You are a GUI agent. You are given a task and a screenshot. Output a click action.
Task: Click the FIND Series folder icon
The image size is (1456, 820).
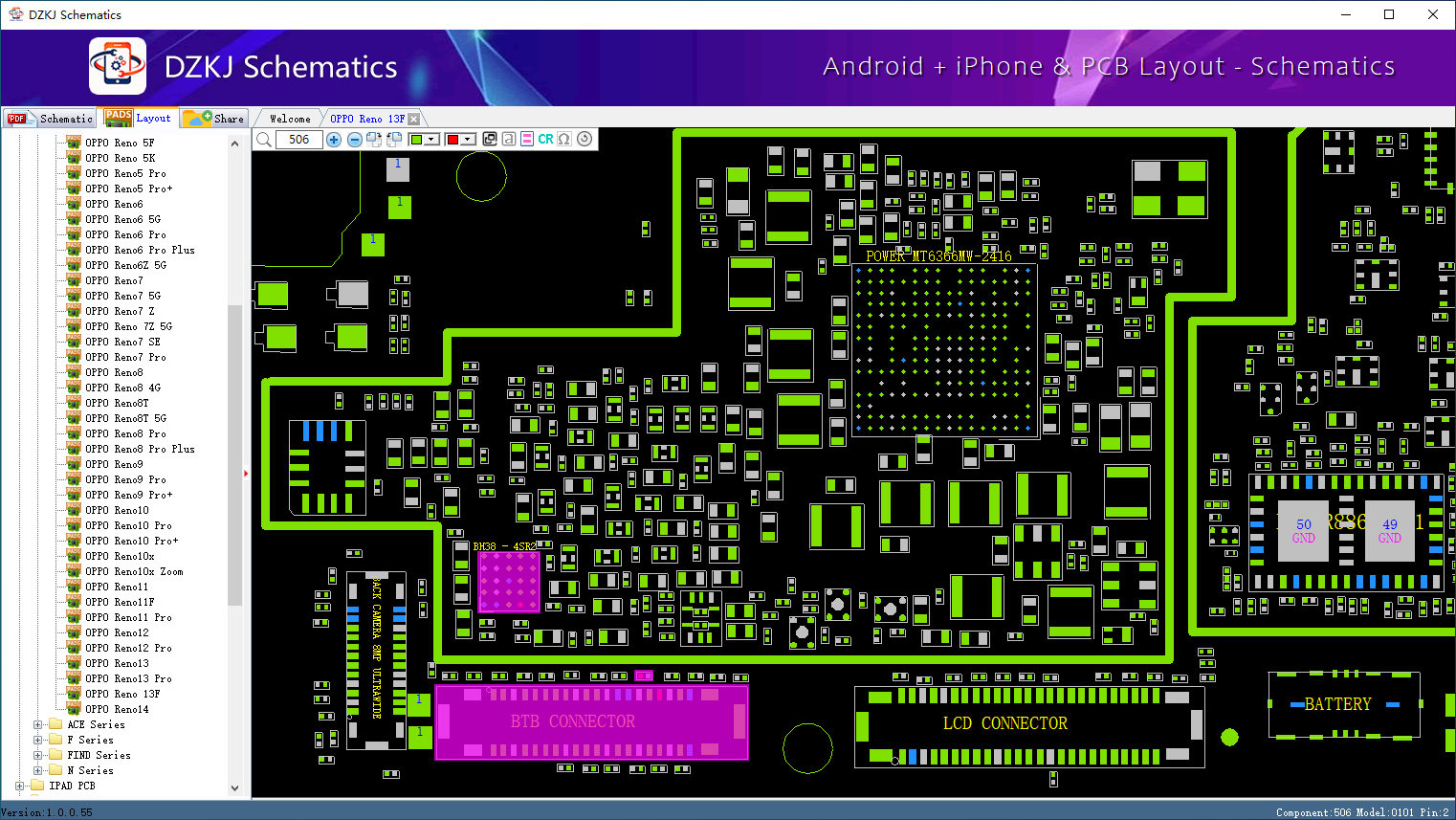[x=55, y=755]
